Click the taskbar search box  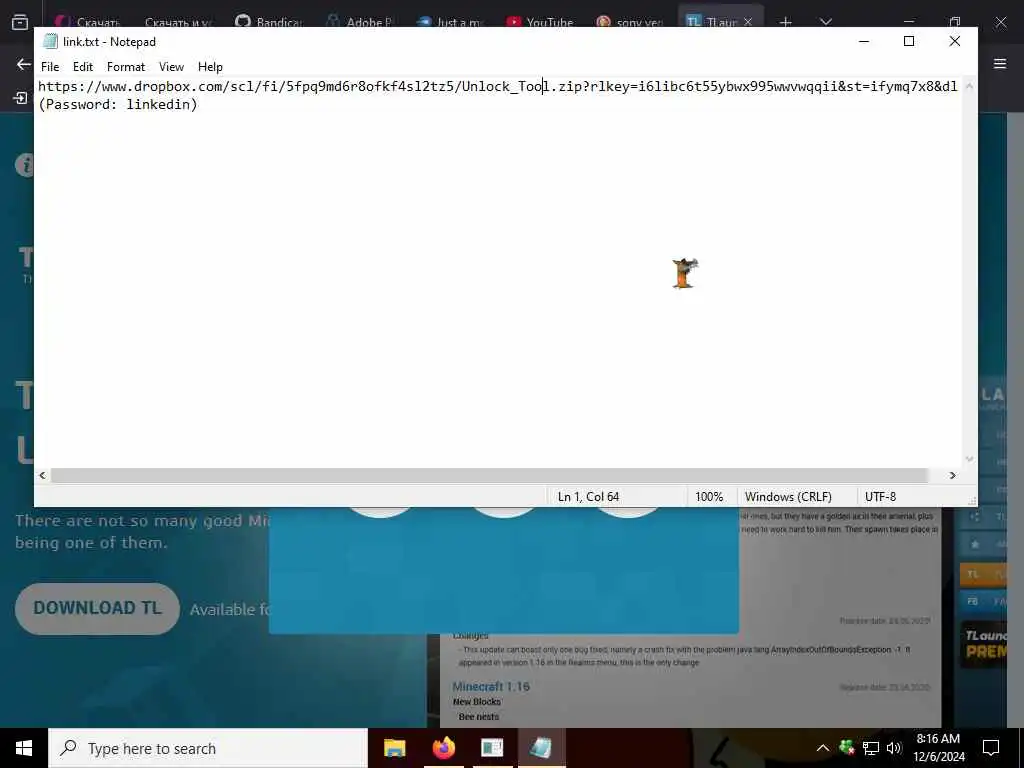(x=208, y=748)
